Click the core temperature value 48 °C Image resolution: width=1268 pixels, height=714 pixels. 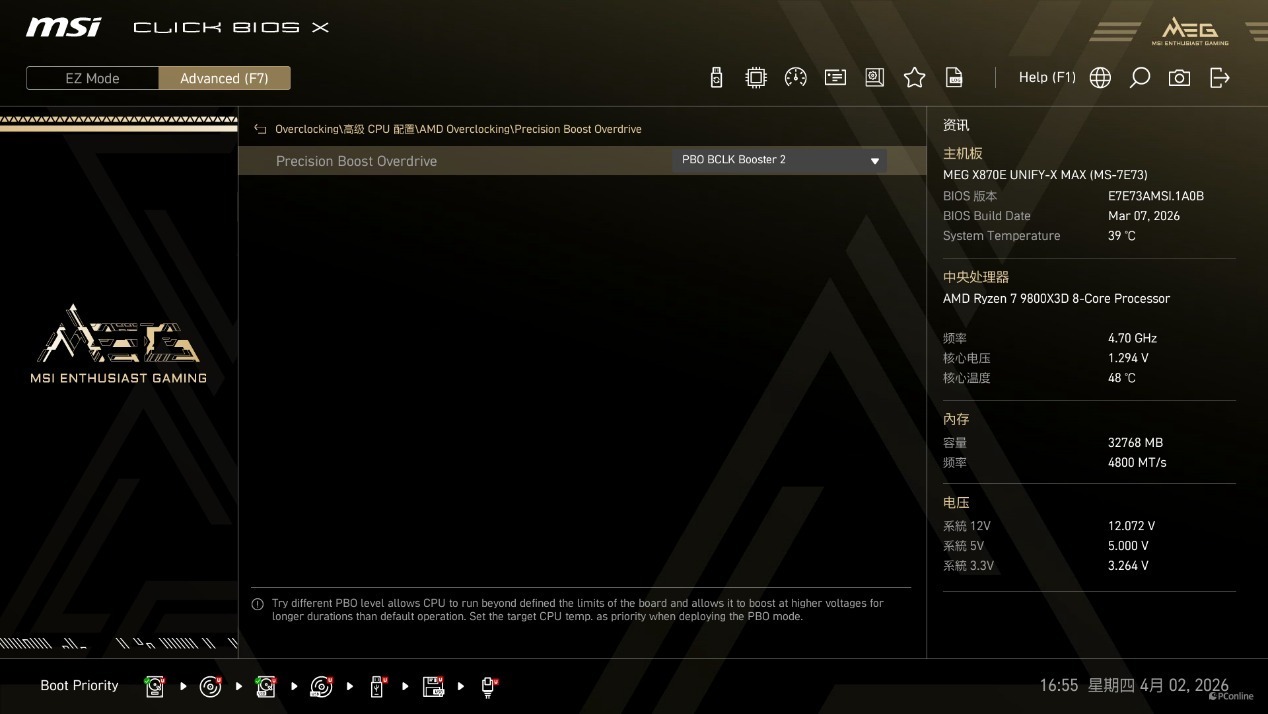1122,378
